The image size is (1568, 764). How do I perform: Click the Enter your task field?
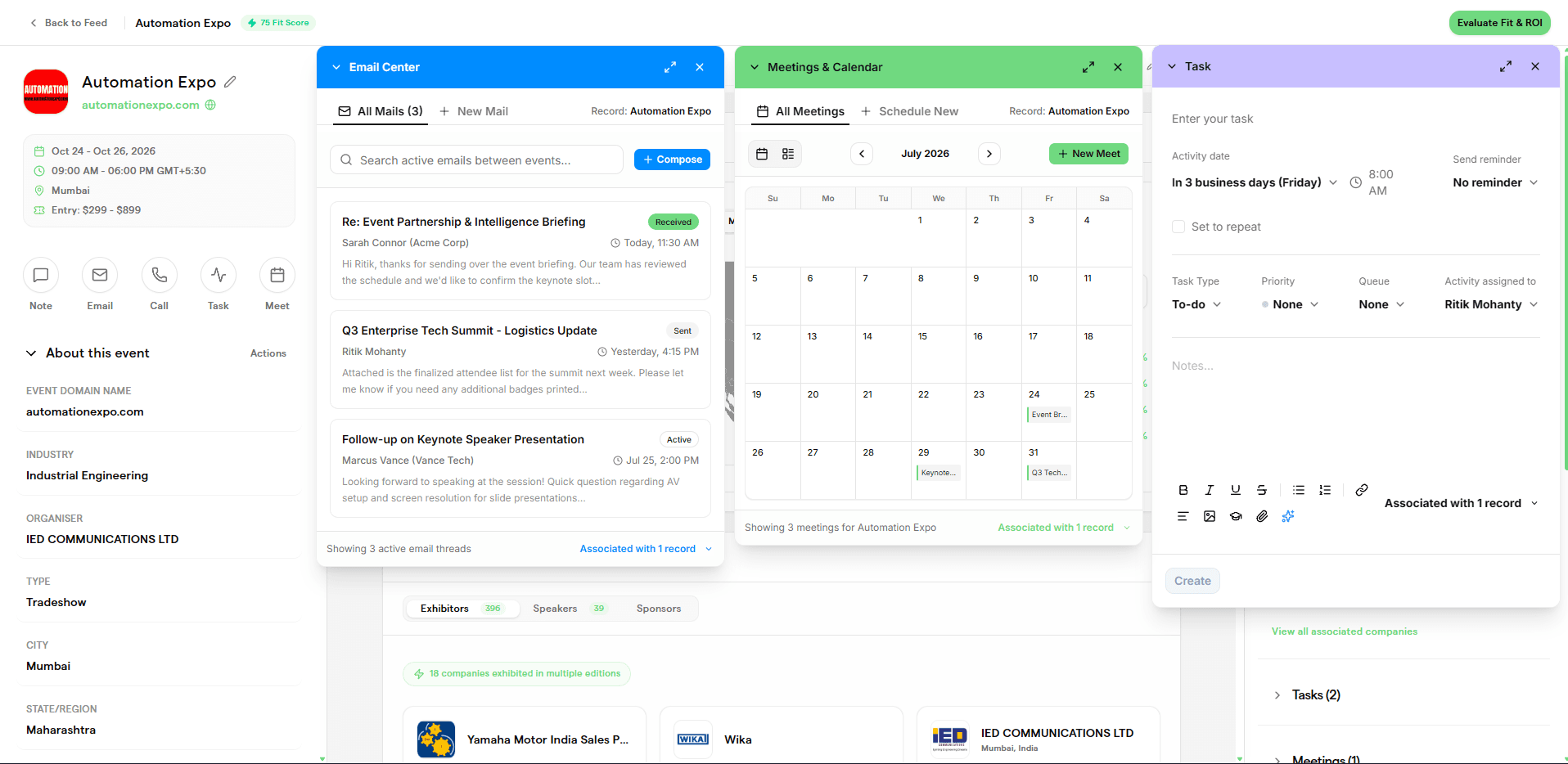coord(1355,119)
